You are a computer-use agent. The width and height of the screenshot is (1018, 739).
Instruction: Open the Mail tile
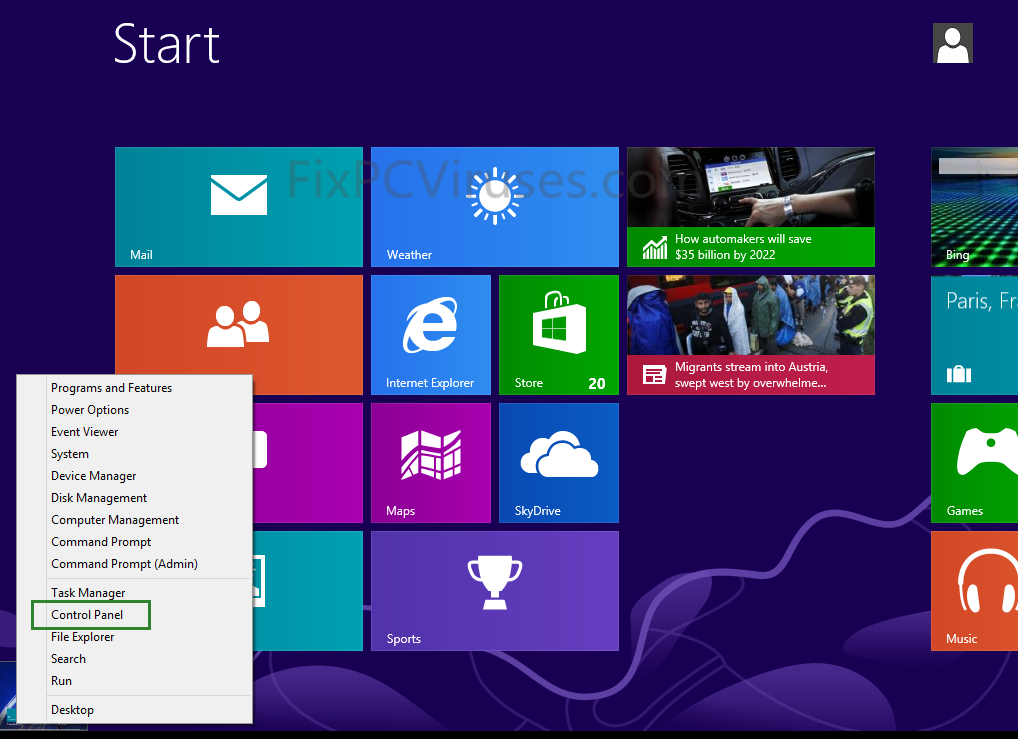point(238,207)
